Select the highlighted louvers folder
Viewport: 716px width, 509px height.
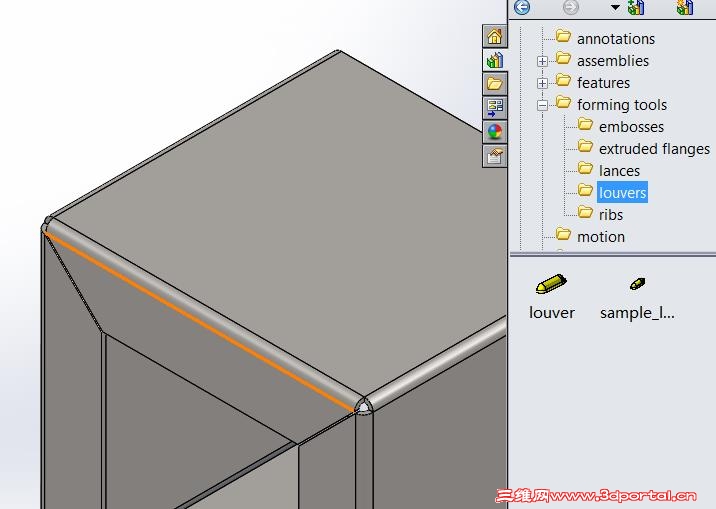pyautogui.click(x=622, y=193)
